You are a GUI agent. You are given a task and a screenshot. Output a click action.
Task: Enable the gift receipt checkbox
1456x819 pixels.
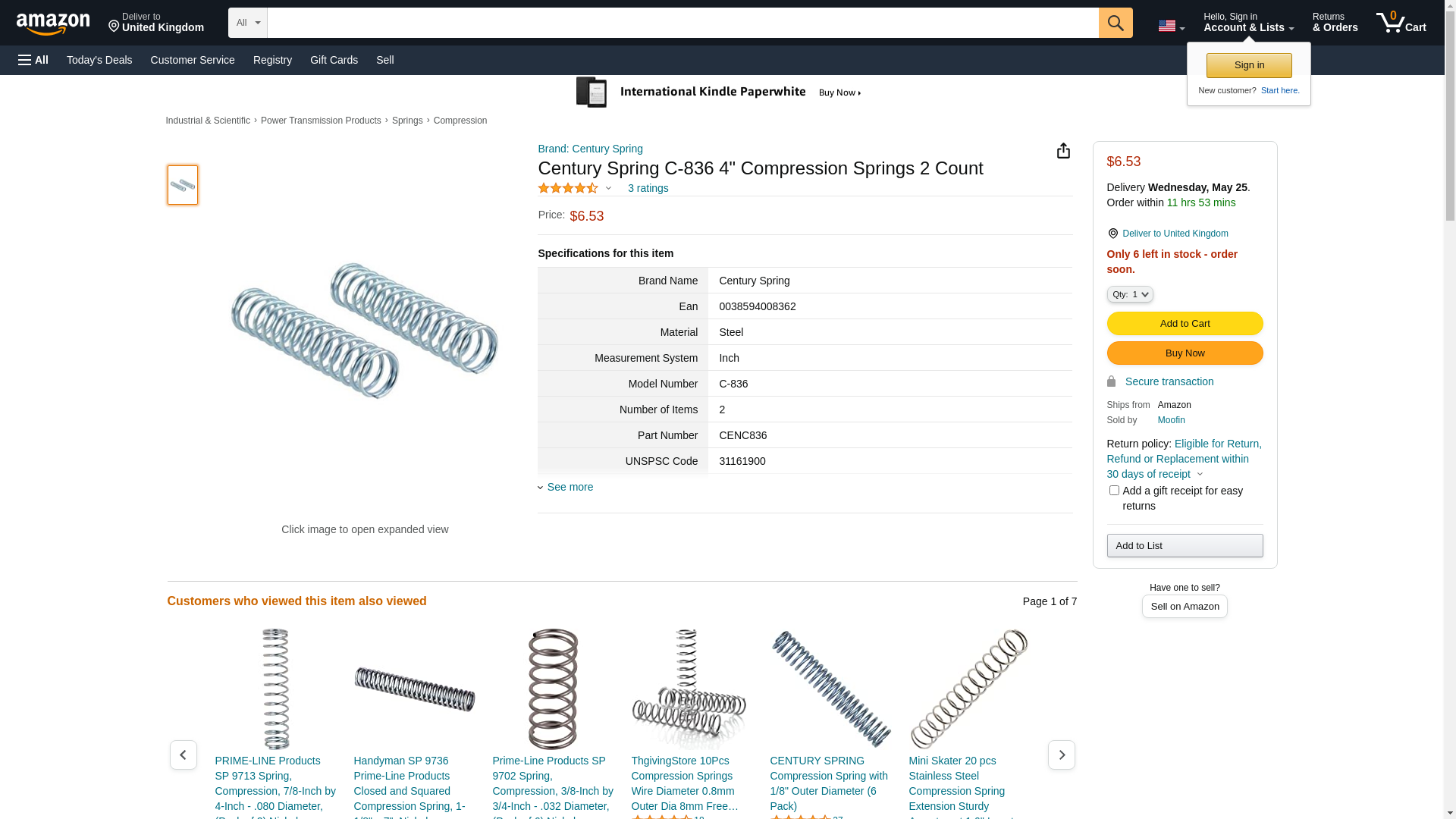(1114, 491)
